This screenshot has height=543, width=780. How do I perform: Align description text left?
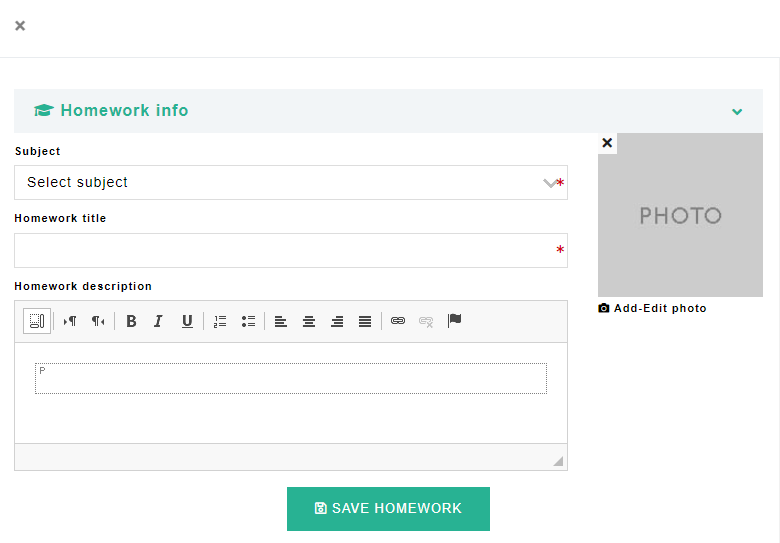coord(281,321)
